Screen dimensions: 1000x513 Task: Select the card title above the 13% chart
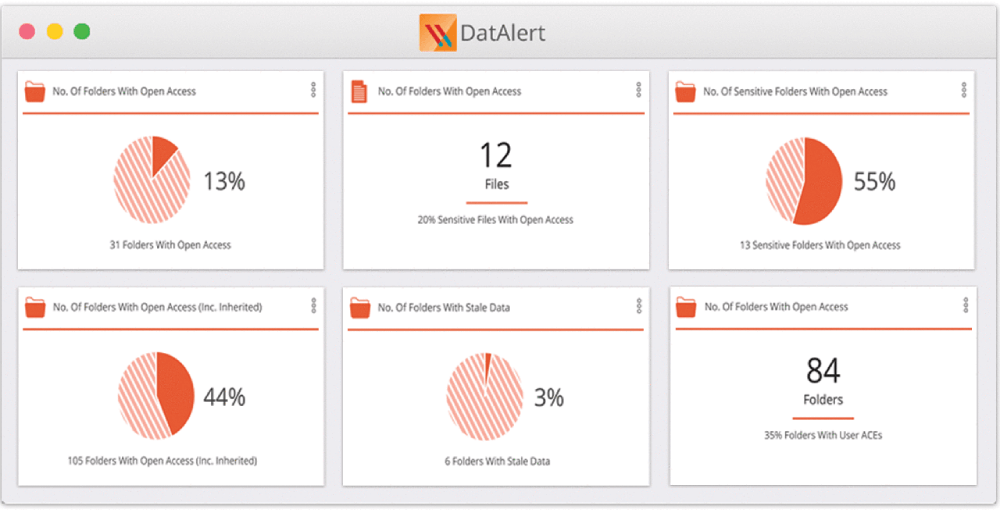(124, 91)
